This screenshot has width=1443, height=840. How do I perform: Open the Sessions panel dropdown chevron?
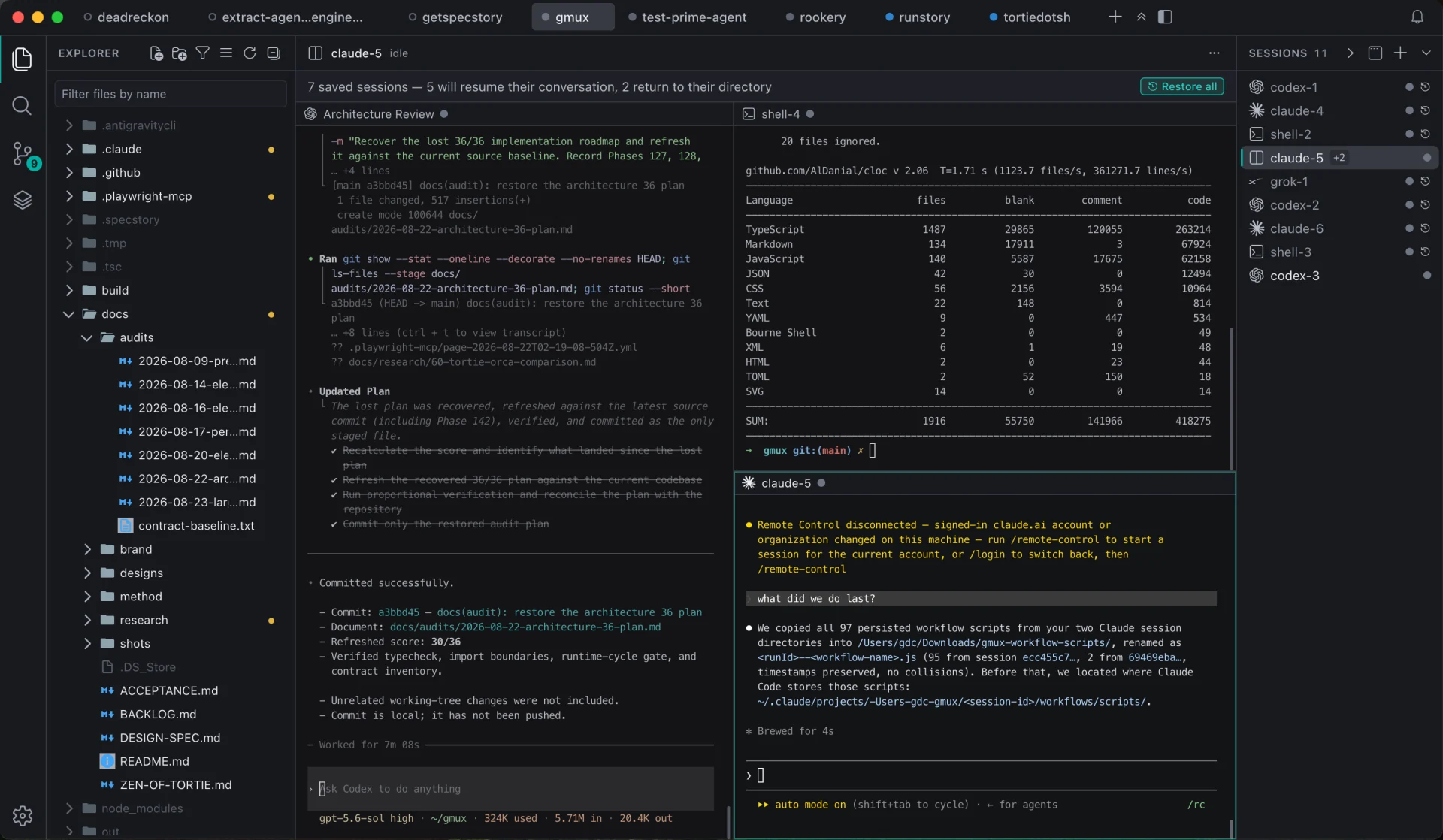pyautogui.click(x=1426, y=53)
